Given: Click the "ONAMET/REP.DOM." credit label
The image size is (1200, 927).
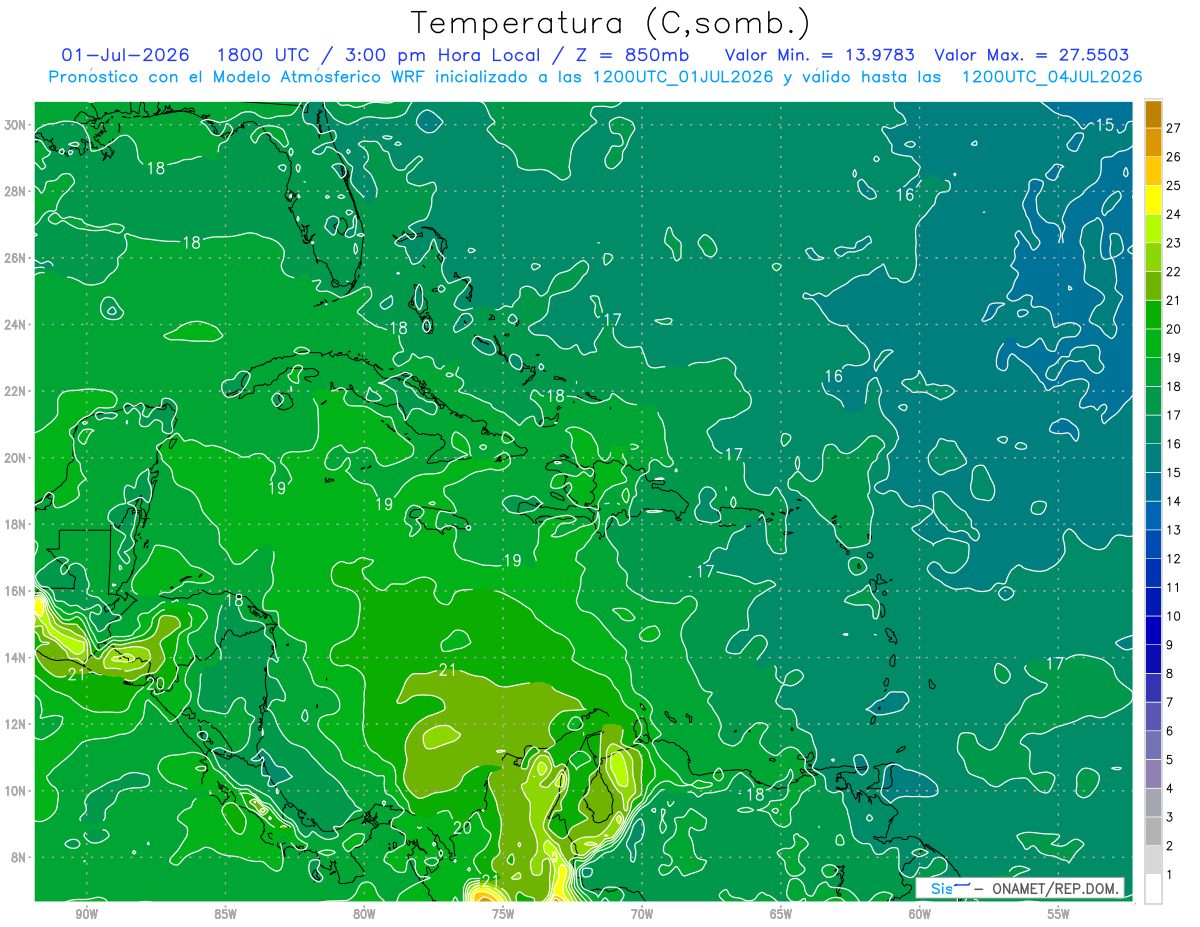Looking at the screenshot, I should 1055,889.
